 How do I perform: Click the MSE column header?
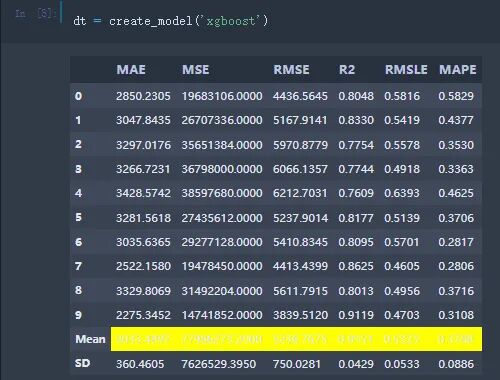click(x=195, y=70)
